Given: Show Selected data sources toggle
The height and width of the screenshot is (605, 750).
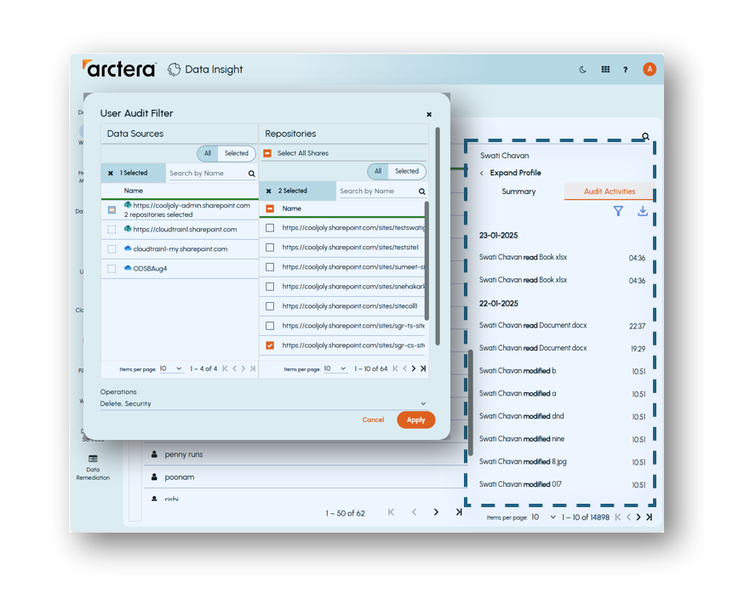Looking at the screenshot, I should coord(236,154).
